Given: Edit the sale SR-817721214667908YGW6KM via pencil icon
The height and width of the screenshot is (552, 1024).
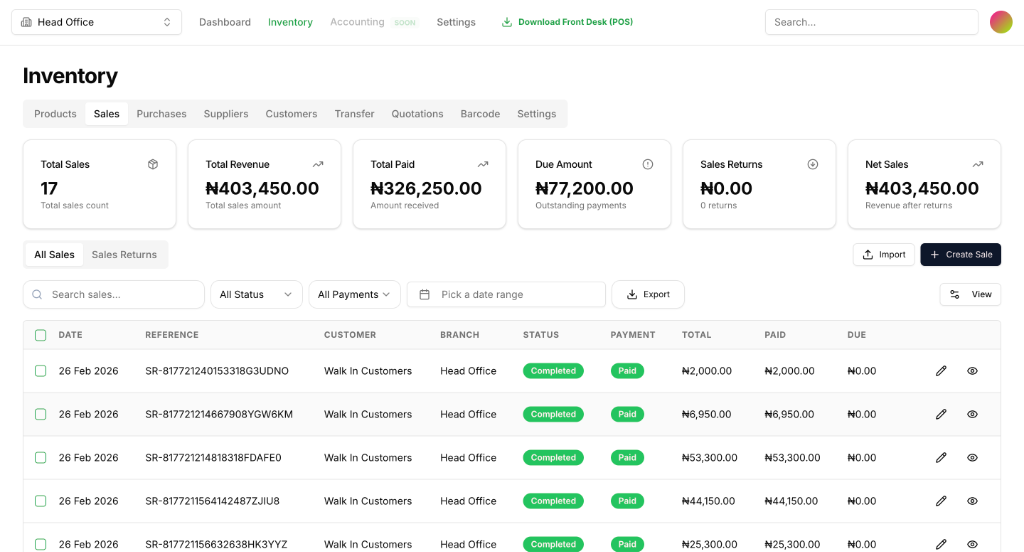Looking at the screenshot, I should click(941, 414).
